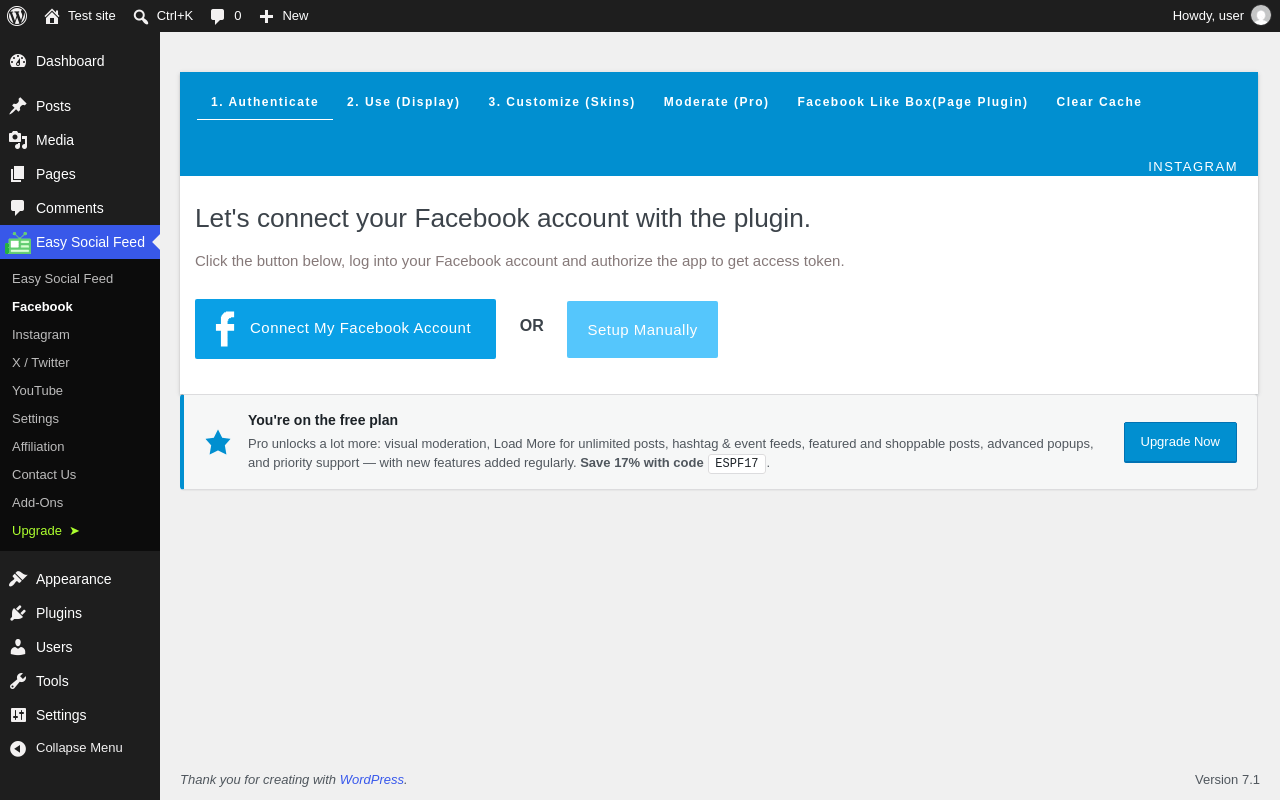Click the Posts pushpin icon

pos(18,106)
